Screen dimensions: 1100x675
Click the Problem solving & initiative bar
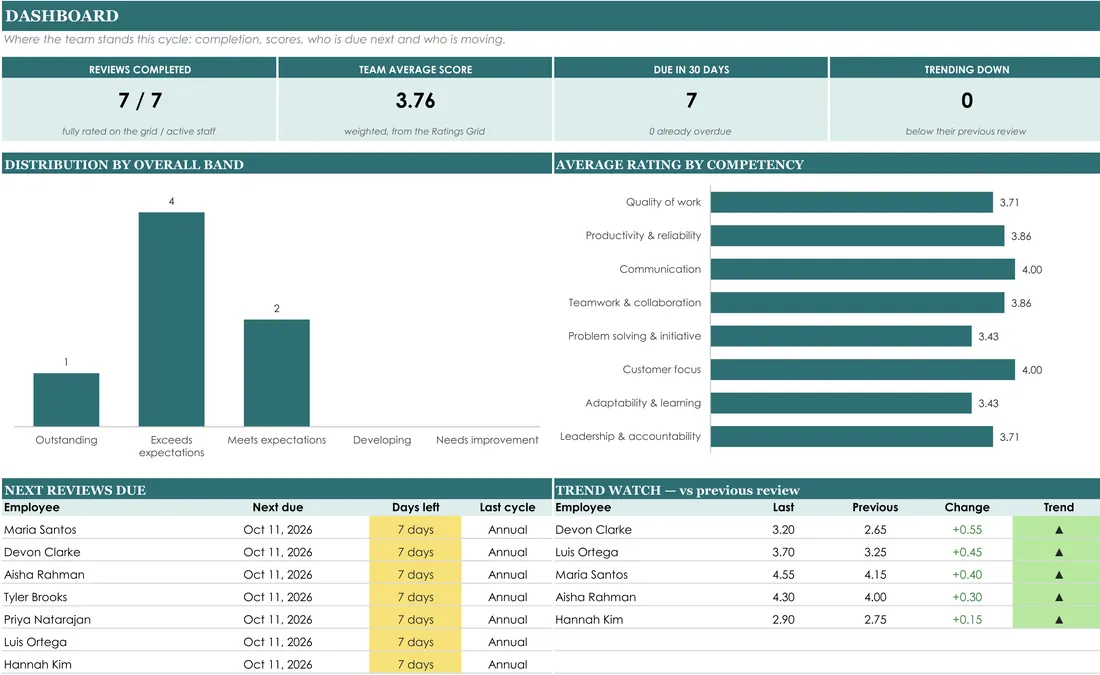coord(841,336)
